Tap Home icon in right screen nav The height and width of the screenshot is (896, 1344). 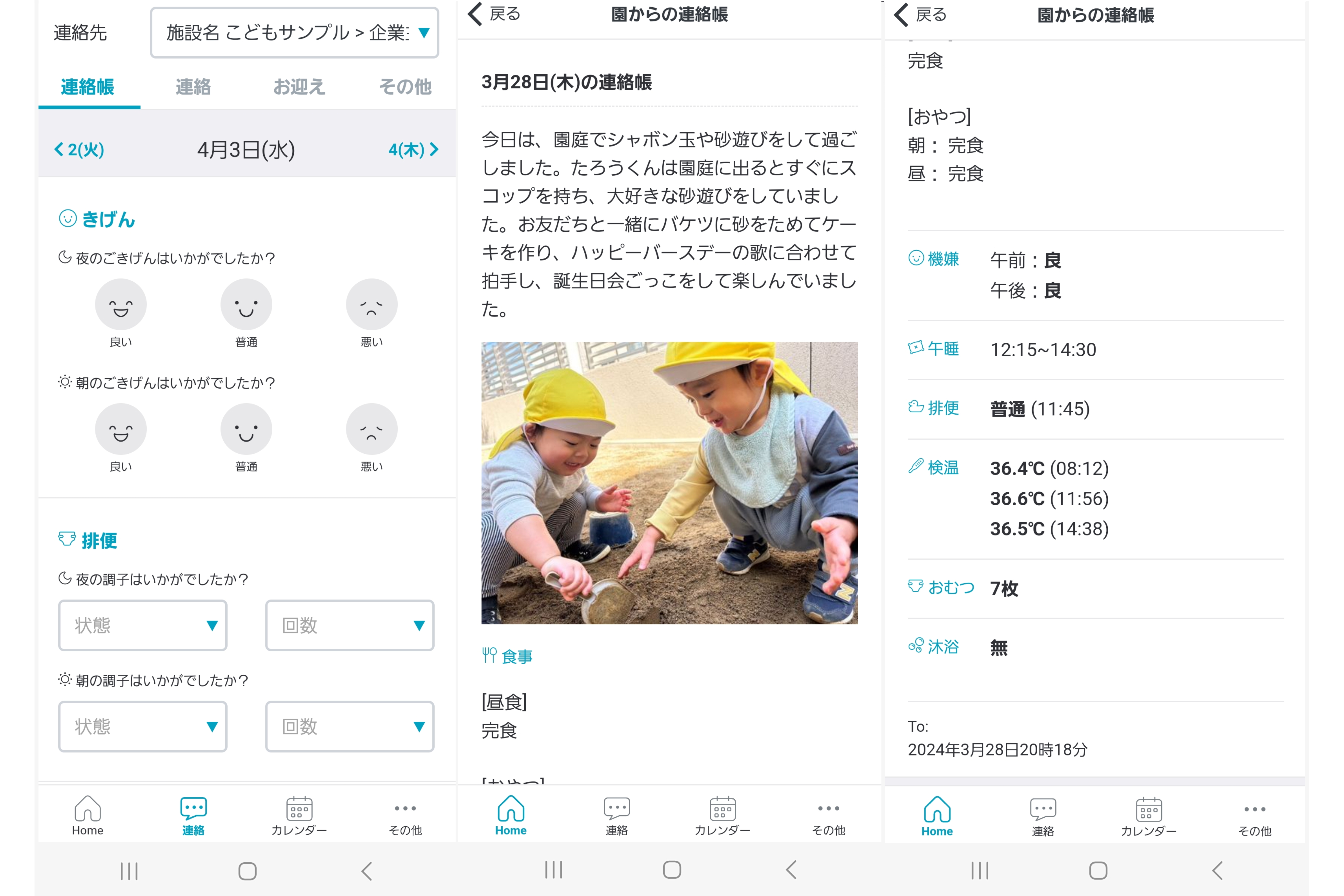pyautogui.click(x=937, y=816)
